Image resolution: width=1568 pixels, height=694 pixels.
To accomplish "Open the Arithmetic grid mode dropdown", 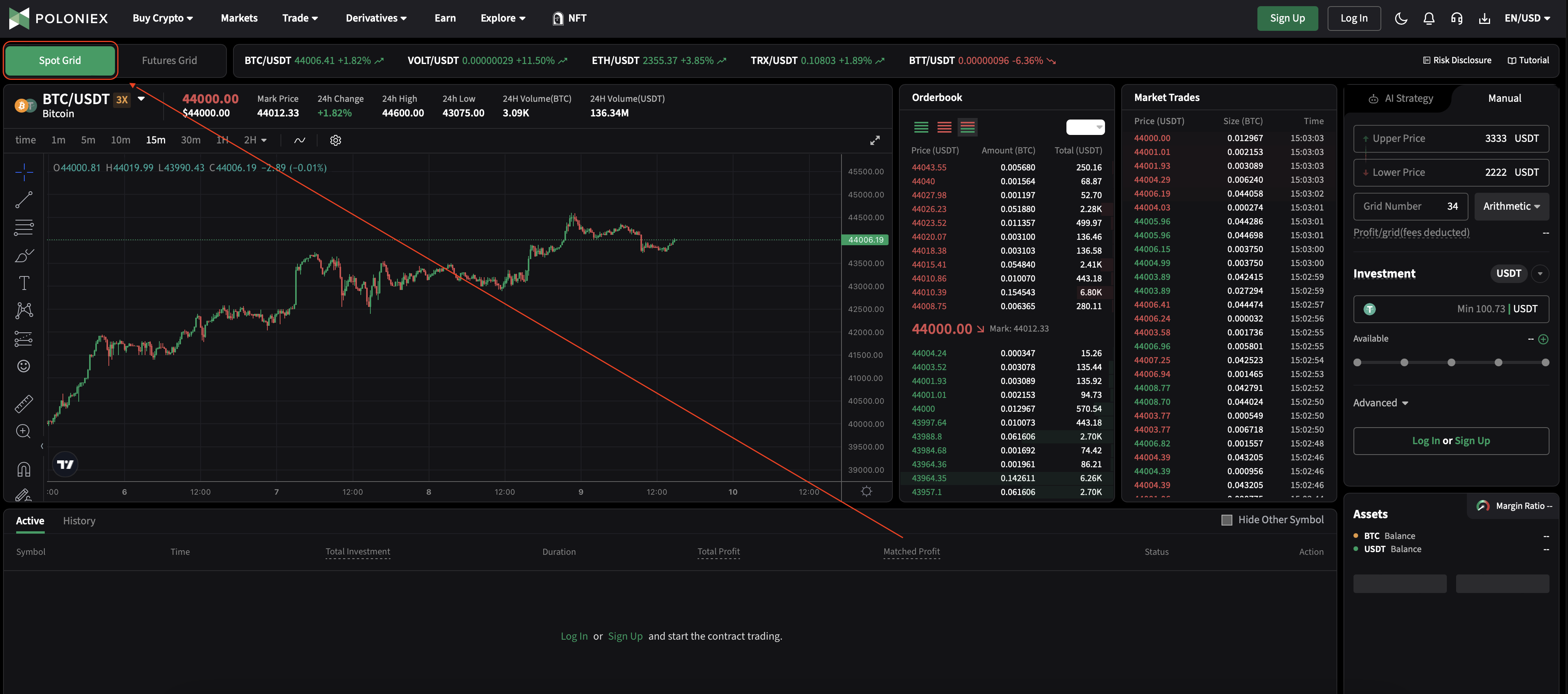I will pyautogui.click(x=1511, y=207).
